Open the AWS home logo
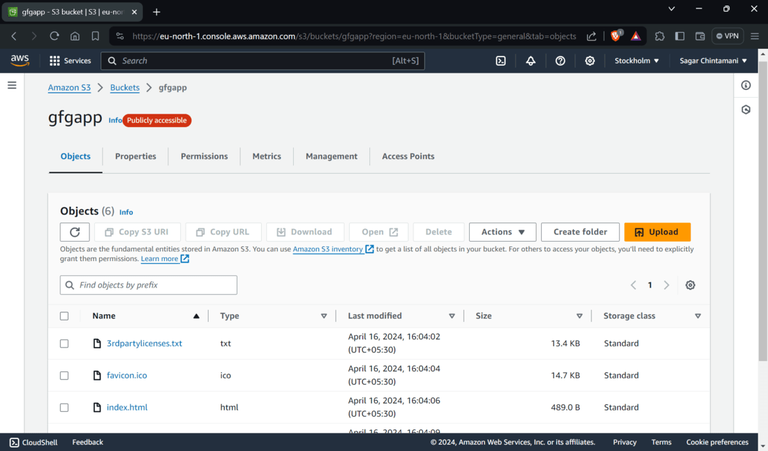768x451 pixels. (20, 60)
